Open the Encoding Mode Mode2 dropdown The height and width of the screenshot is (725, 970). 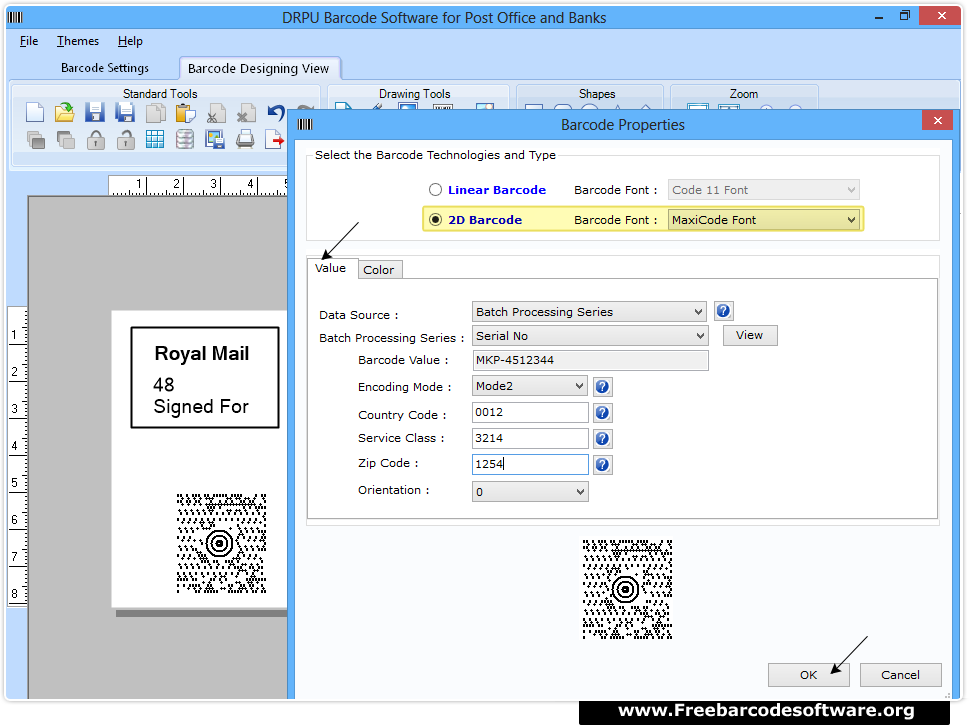click(530, 386)
